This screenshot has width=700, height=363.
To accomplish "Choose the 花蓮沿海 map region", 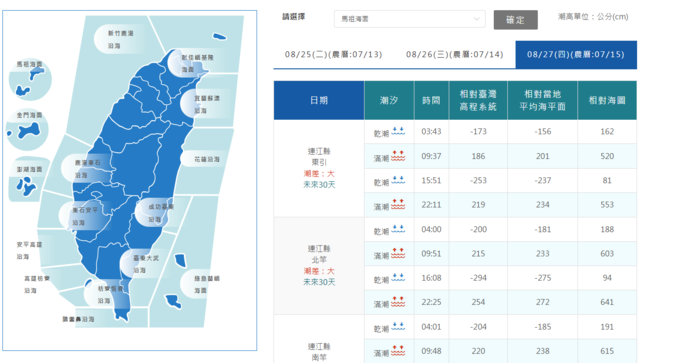I will pos(207,159).
